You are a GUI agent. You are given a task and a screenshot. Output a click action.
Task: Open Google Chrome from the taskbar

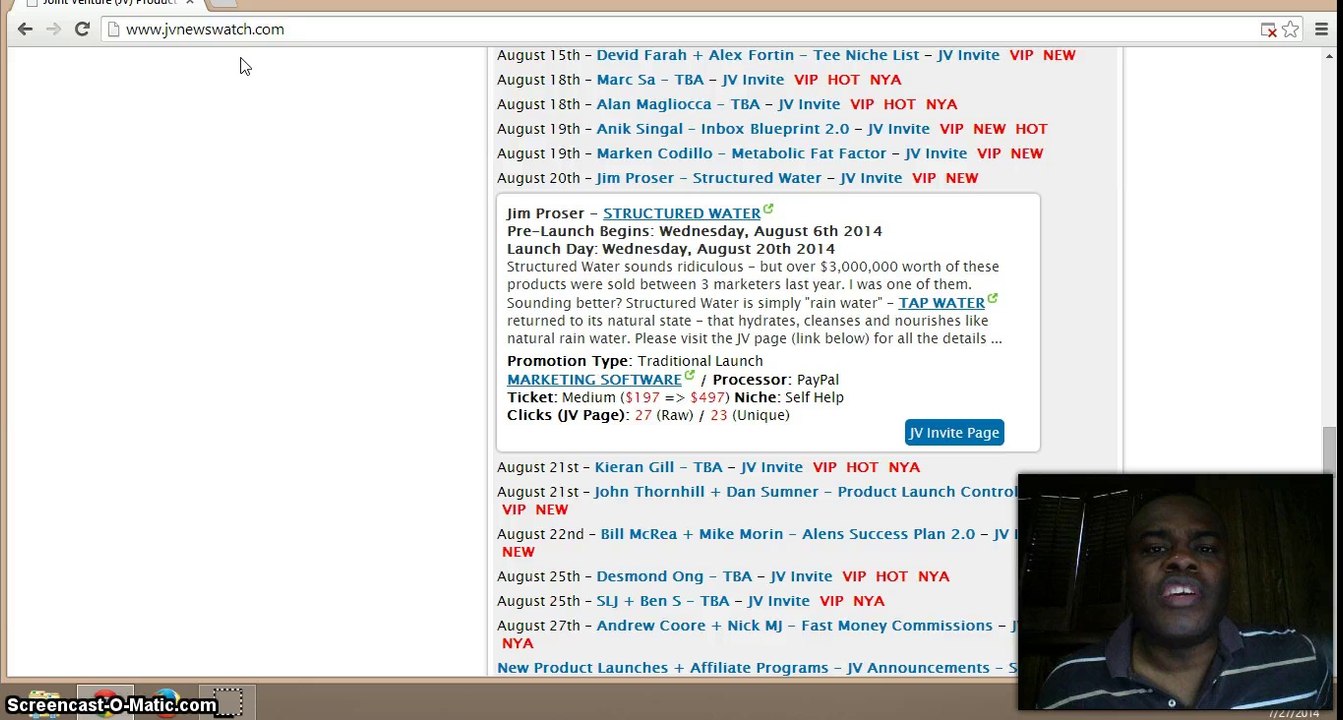[105, 703]
